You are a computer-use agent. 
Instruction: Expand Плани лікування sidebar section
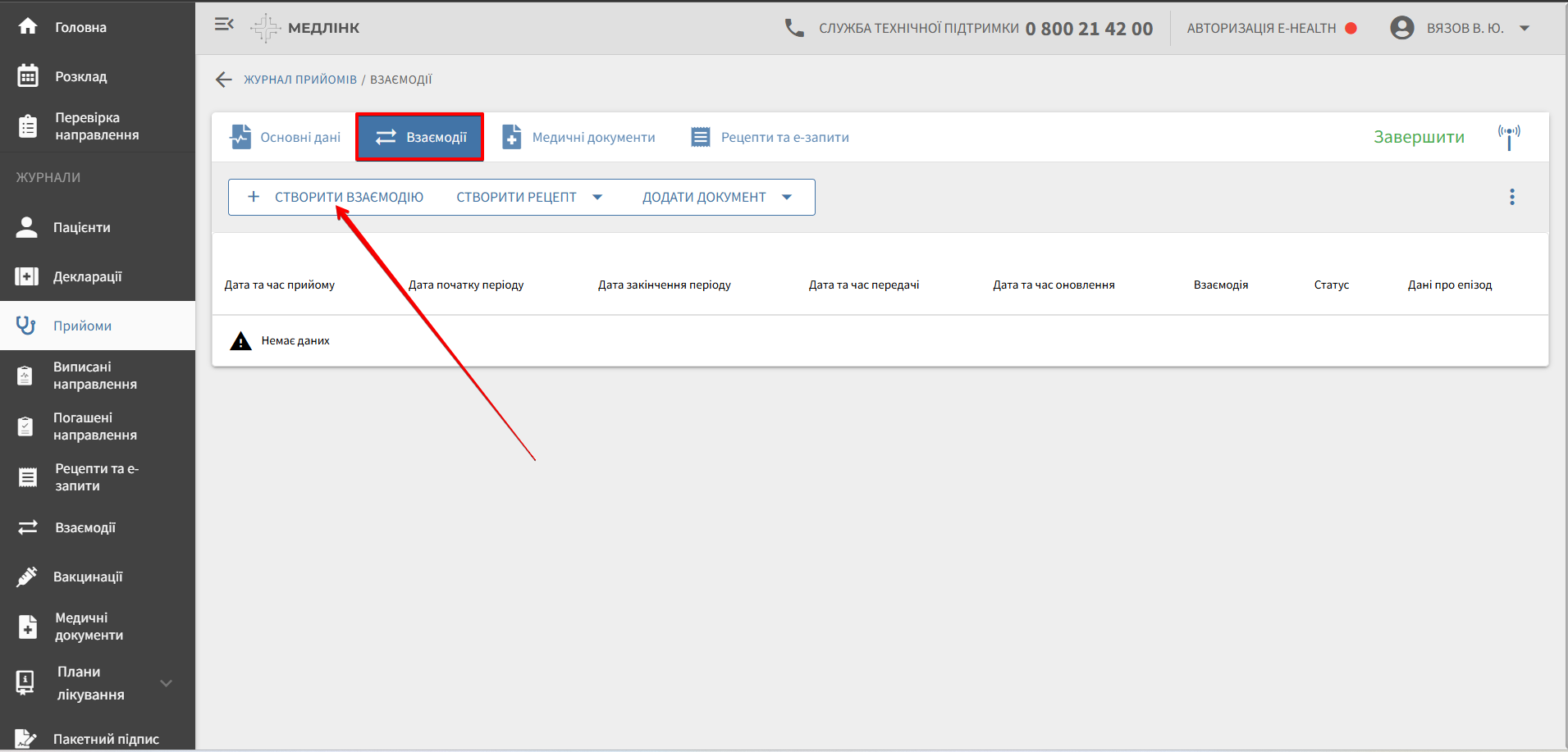(166, 683)
